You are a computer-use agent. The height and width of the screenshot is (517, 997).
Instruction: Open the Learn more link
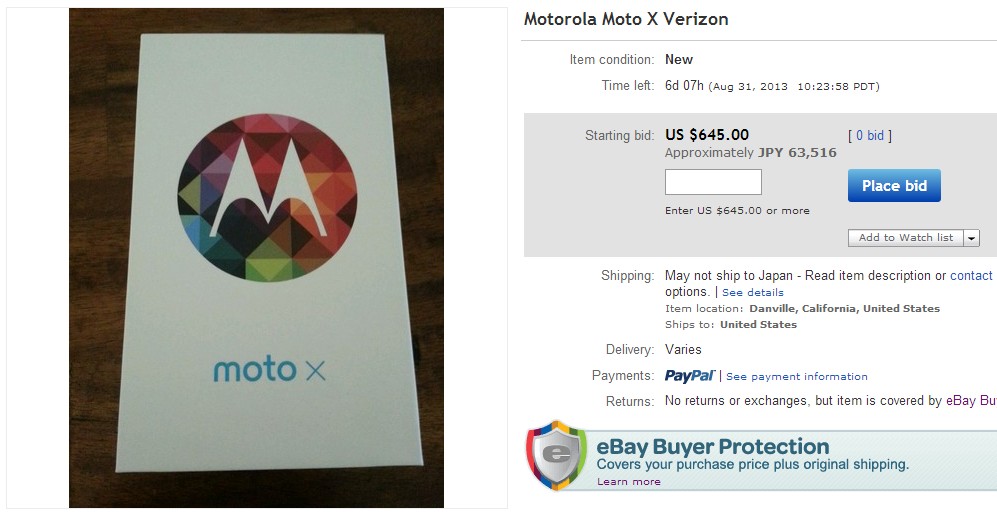click(x=628, y=482)
